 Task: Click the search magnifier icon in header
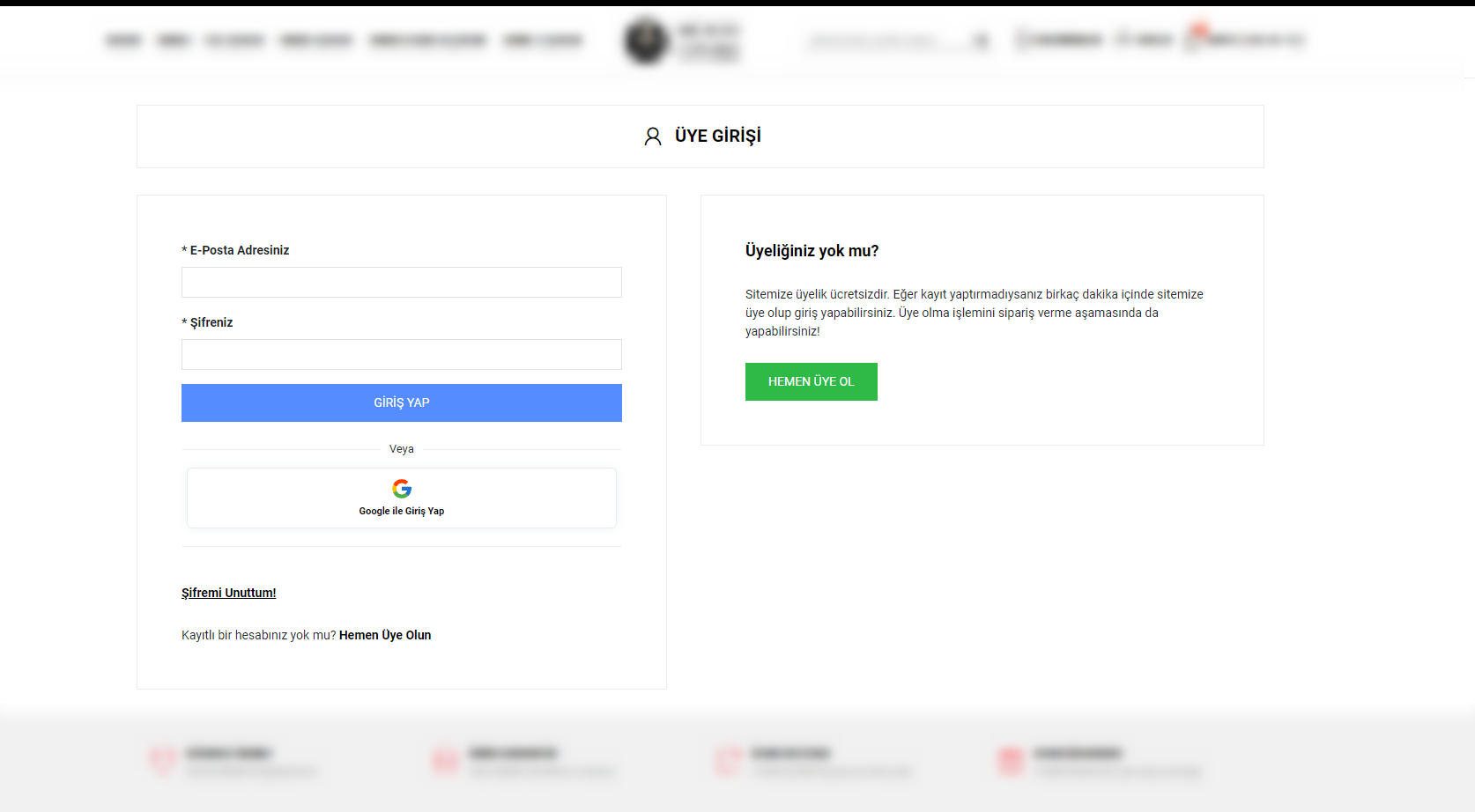(981, 41)
